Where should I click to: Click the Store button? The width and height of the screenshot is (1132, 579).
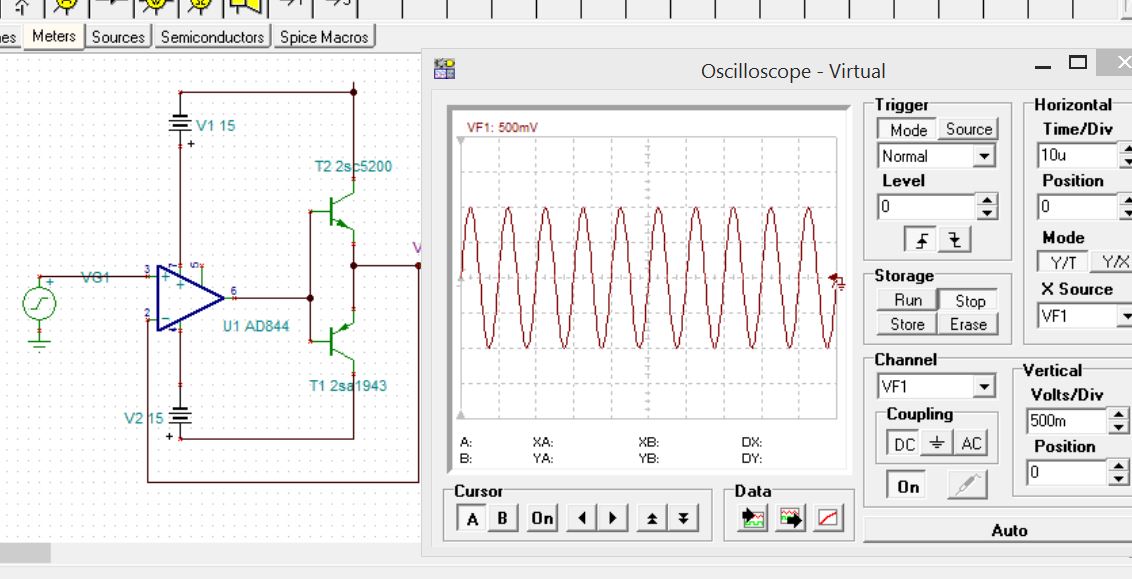[x=907, y=324]
